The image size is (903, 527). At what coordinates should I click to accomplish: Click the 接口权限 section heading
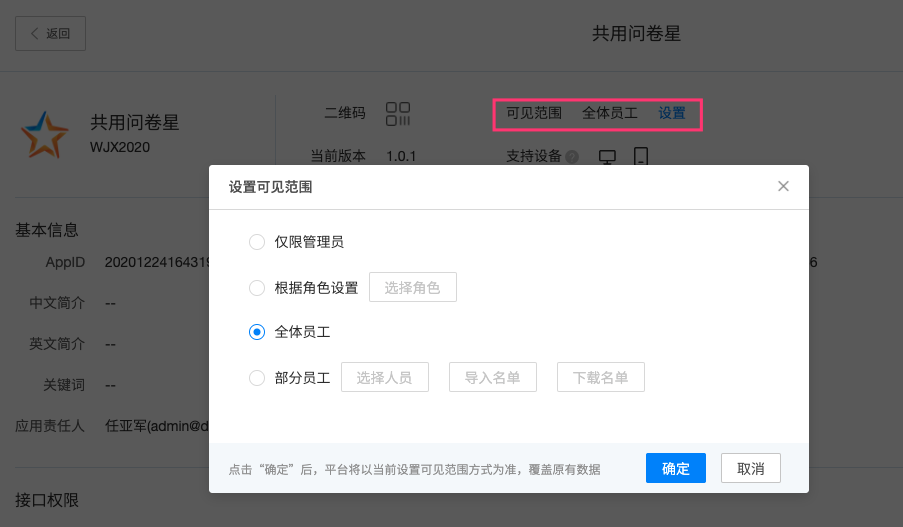pos(47,500)
